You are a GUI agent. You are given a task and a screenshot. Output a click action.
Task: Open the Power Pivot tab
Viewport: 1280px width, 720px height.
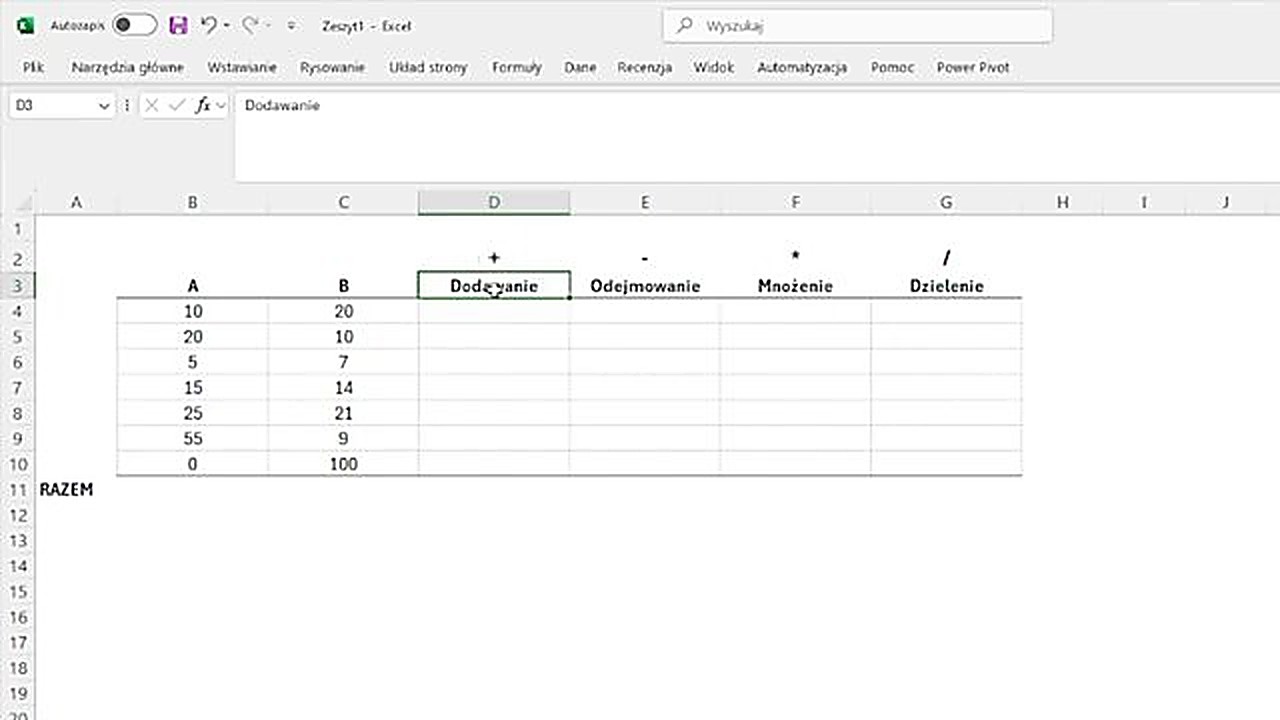tap(972, 67)
